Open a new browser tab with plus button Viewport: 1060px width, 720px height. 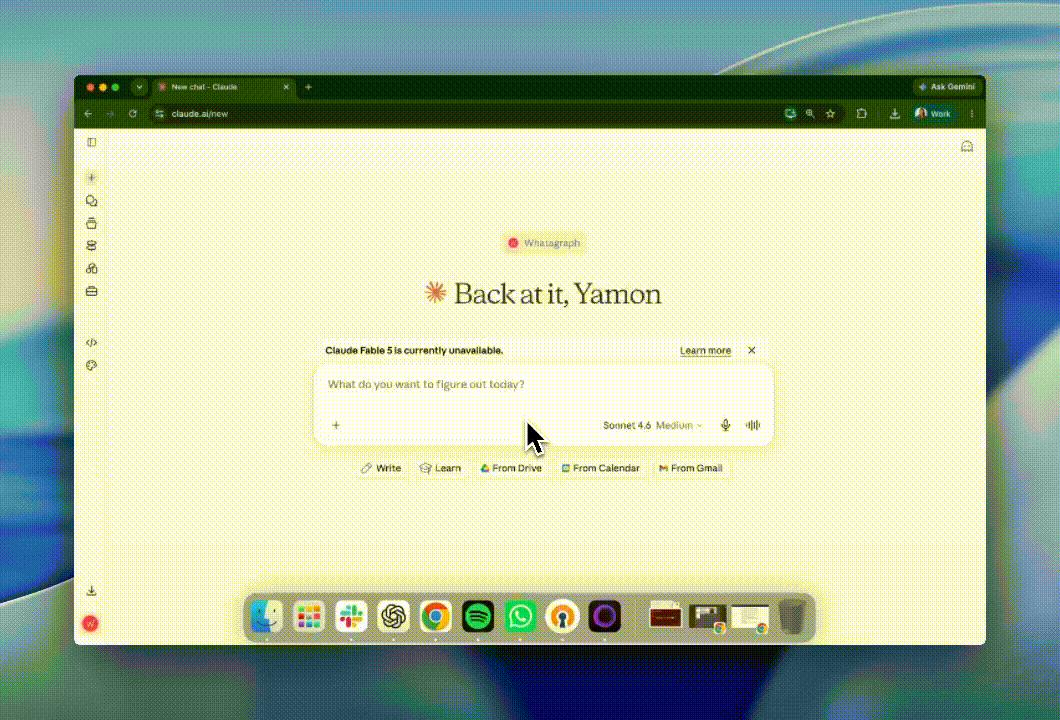[x=308, y=87]
